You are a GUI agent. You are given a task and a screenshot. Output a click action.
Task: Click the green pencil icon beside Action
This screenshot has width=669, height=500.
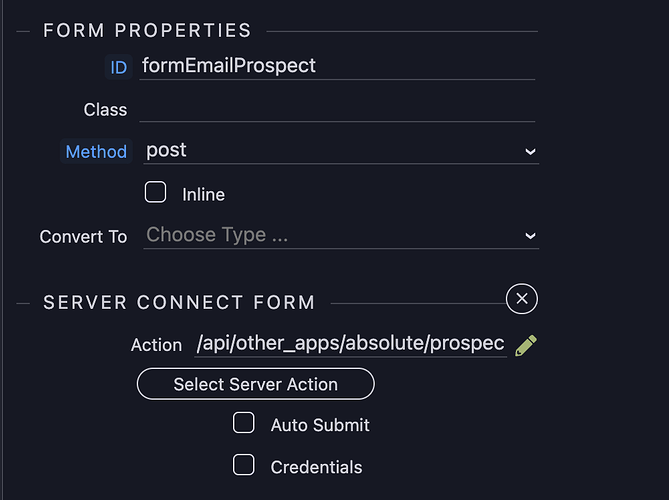526,345
